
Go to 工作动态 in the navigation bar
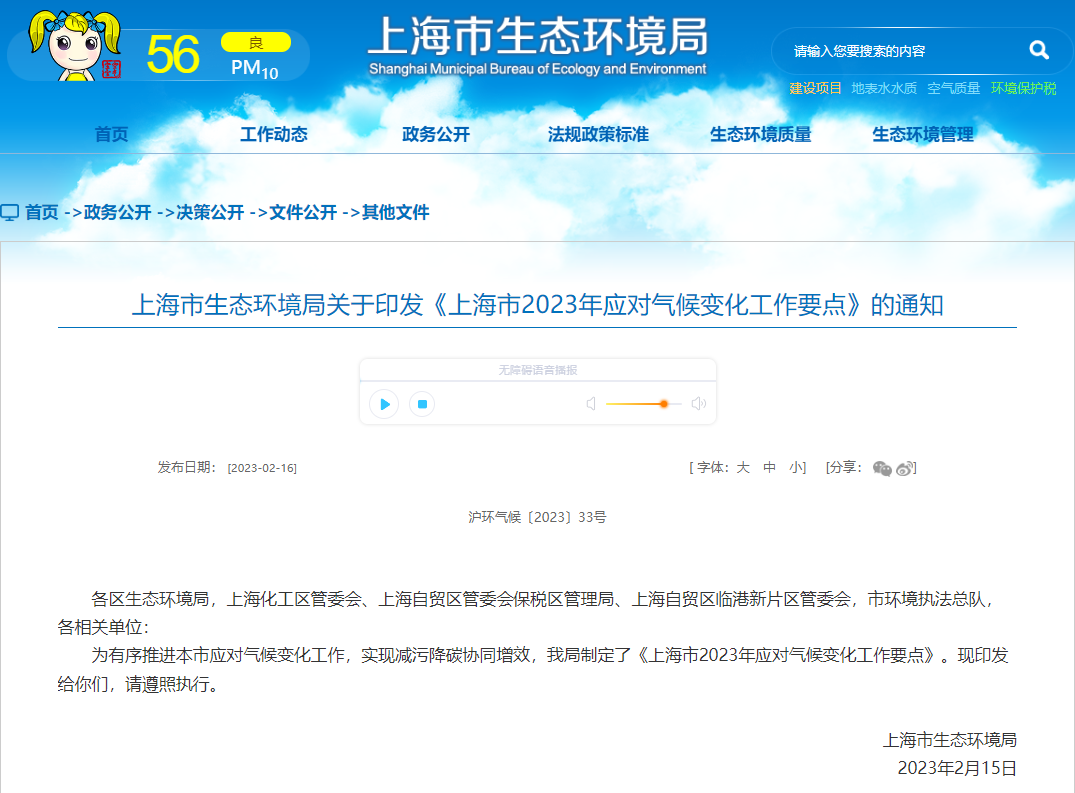point(273,134)
